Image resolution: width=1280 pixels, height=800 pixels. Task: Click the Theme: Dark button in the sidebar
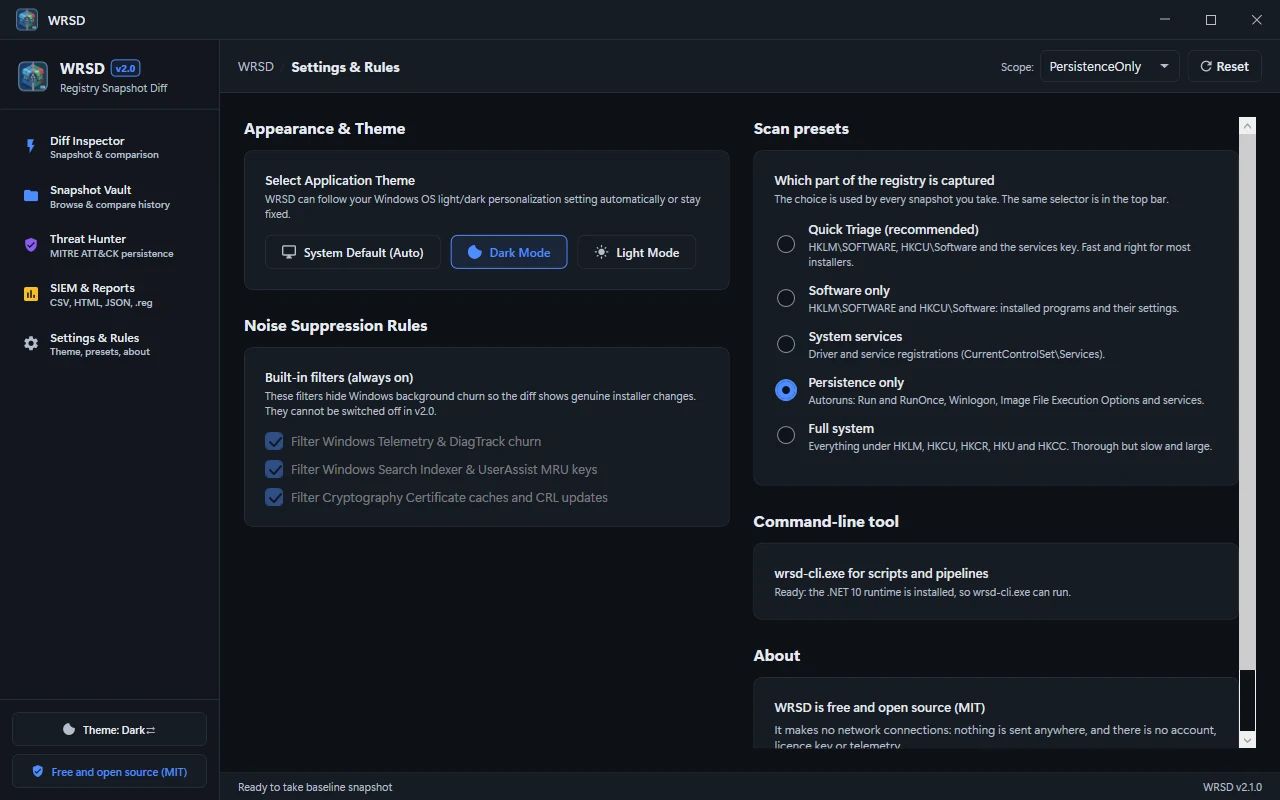(109, 729)
